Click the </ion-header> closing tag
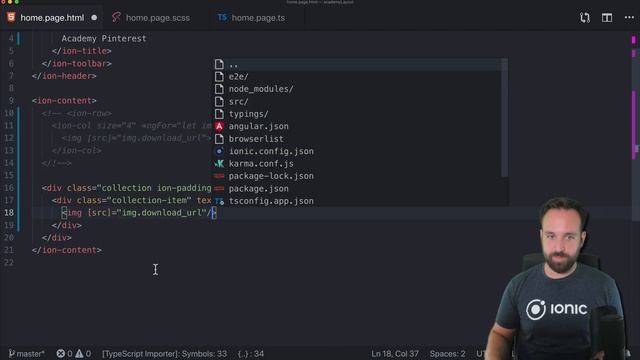 [x=64, y=76]
